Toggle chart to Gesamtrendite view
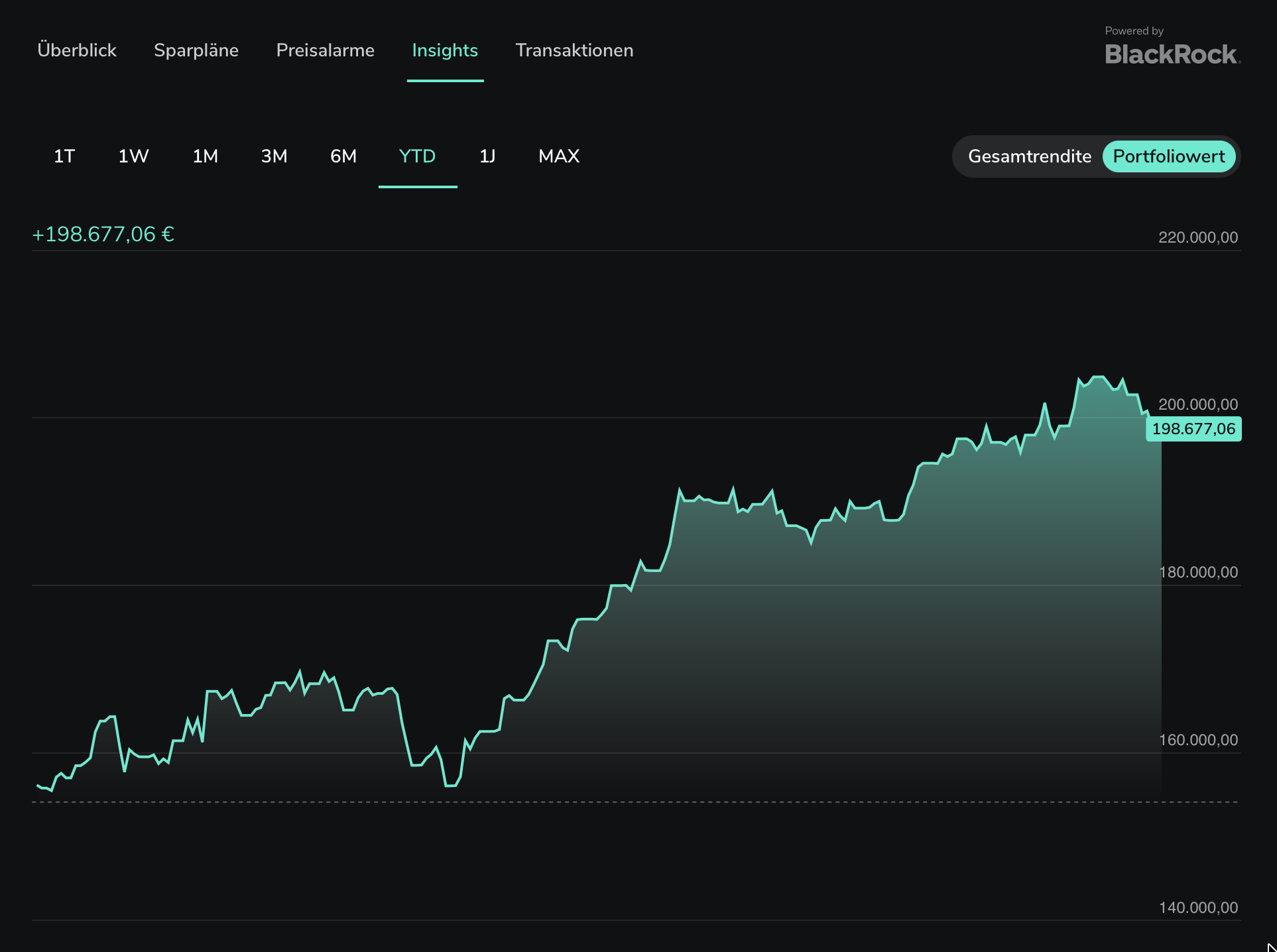 click(1030, 156)
